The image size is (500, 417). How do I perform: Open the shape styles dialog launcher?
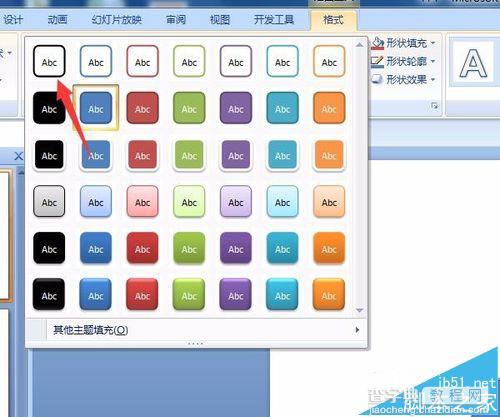[434, 106]
